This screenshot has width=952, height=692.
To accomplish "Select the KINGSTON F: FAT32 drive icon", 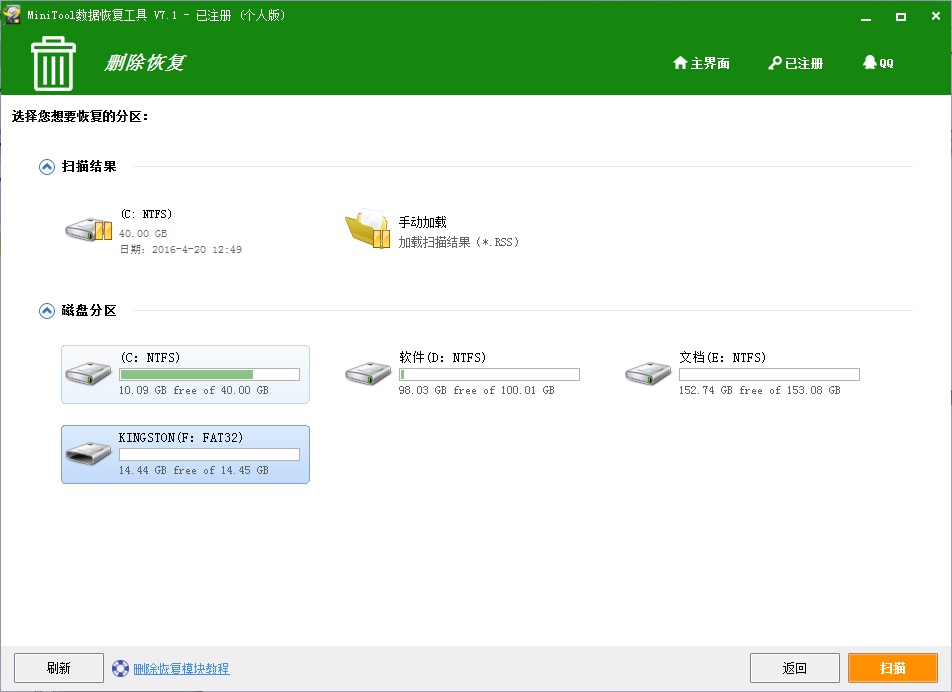I will click(x=89, y=453).
